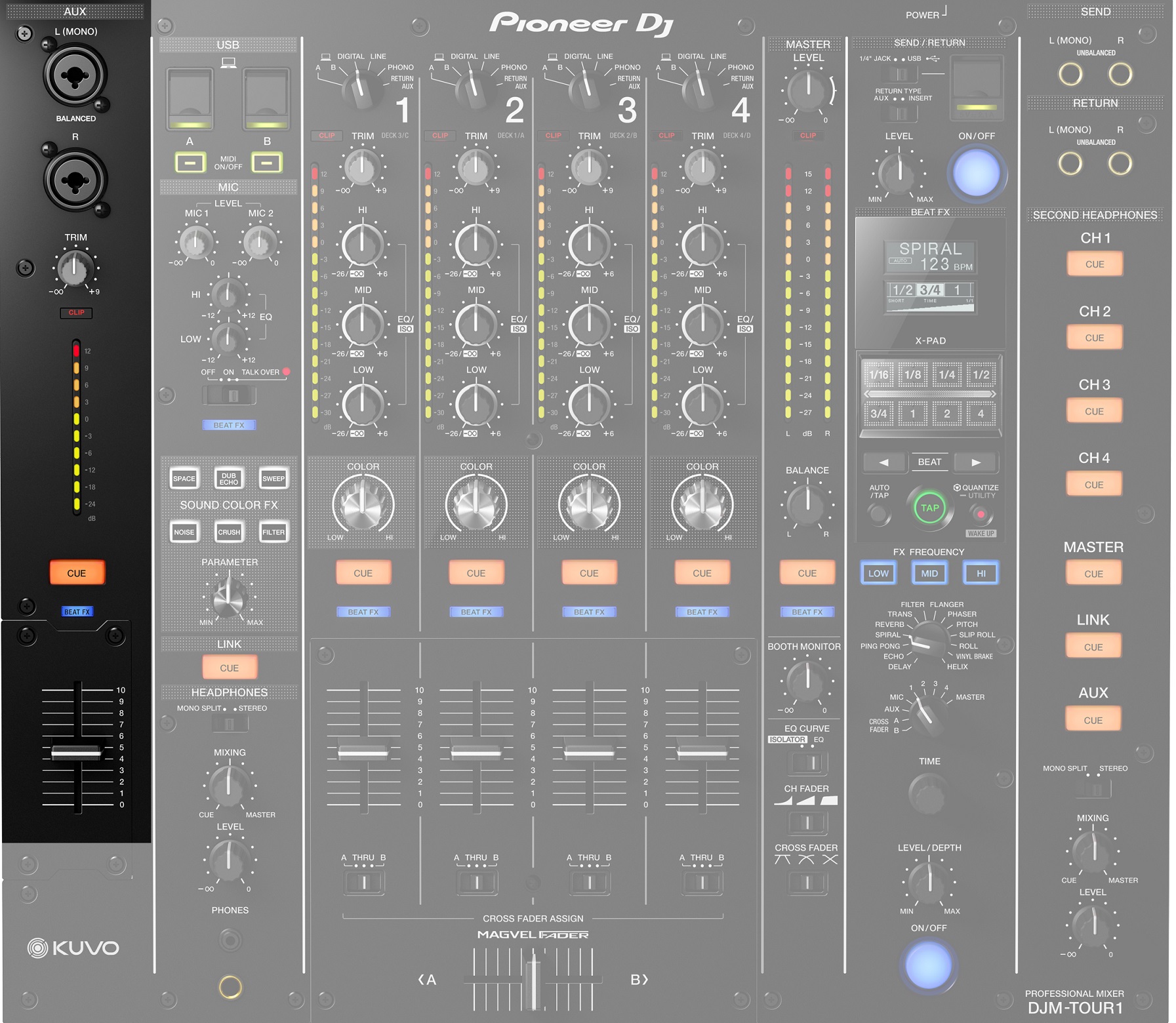Flip the headphones MONO SPLIT/STEREO switch
The height and width of the screenshot is (1023, 1176).
click(230, 724)
